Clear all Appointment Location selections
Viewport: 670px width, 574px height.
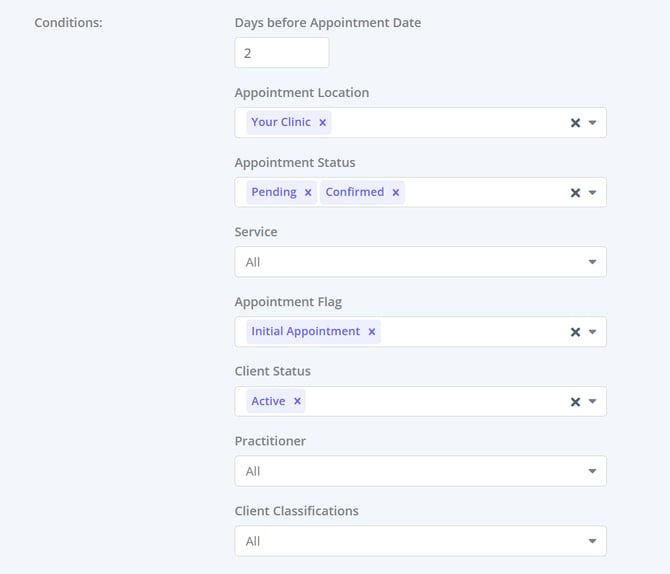[x=575, y=123]
